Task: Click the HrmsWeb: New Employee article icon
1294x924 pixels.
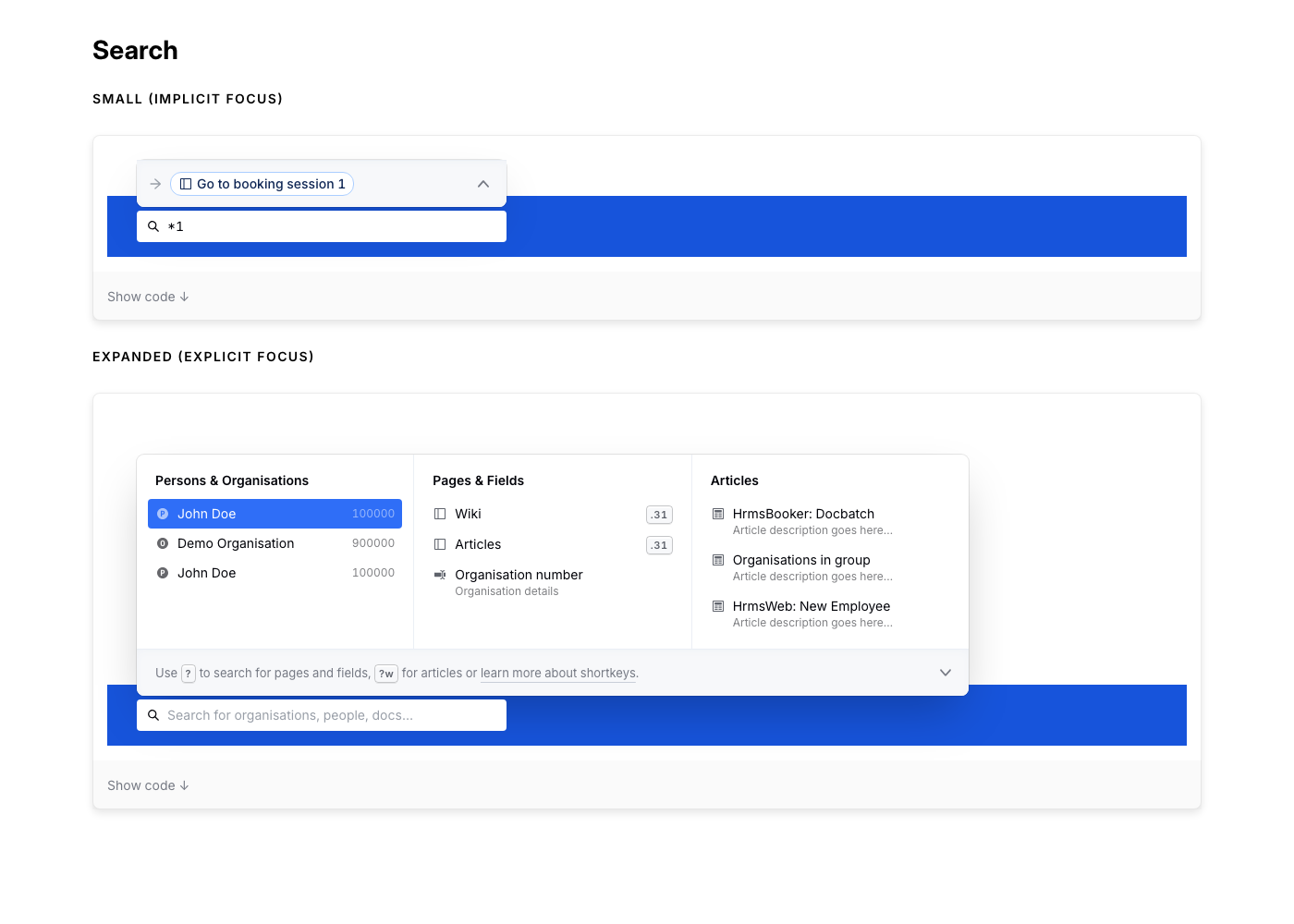Action: 718,606
